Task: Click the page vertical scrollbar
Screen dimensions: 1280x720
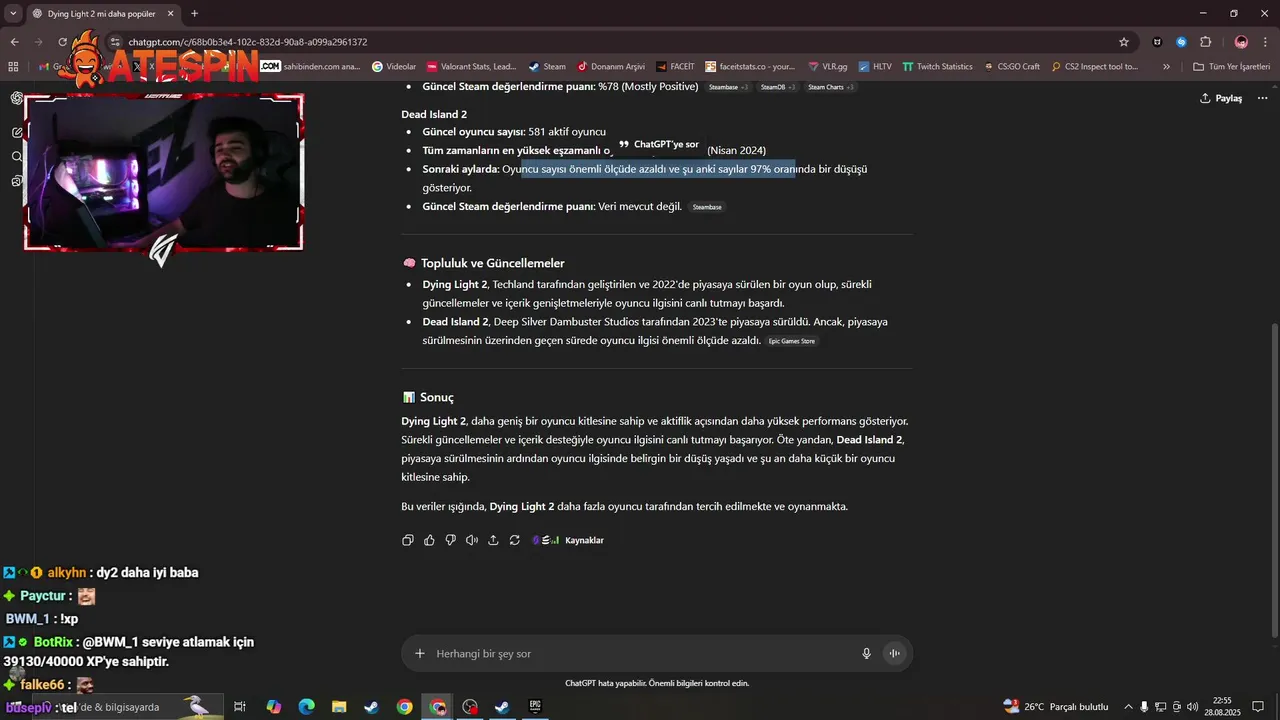Action: (x=1274, y=480)
